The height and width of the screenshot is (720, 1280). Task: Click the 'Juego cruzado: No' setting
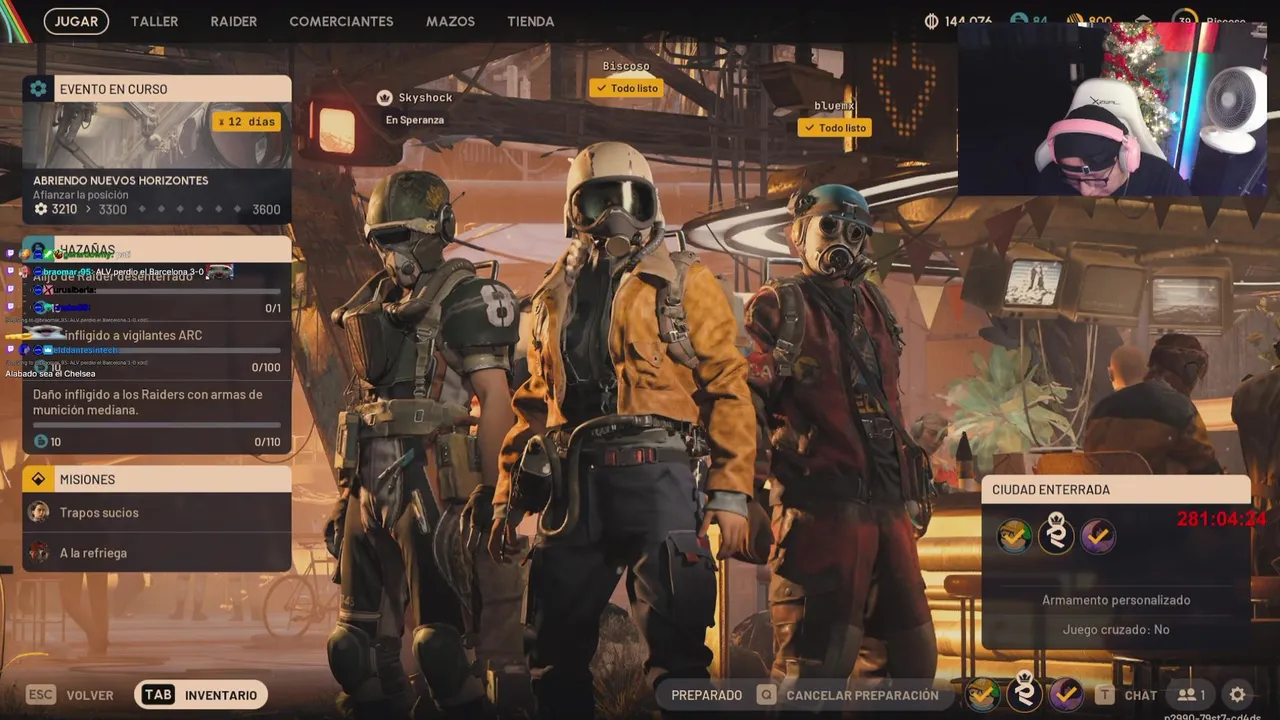[1116, 629]
